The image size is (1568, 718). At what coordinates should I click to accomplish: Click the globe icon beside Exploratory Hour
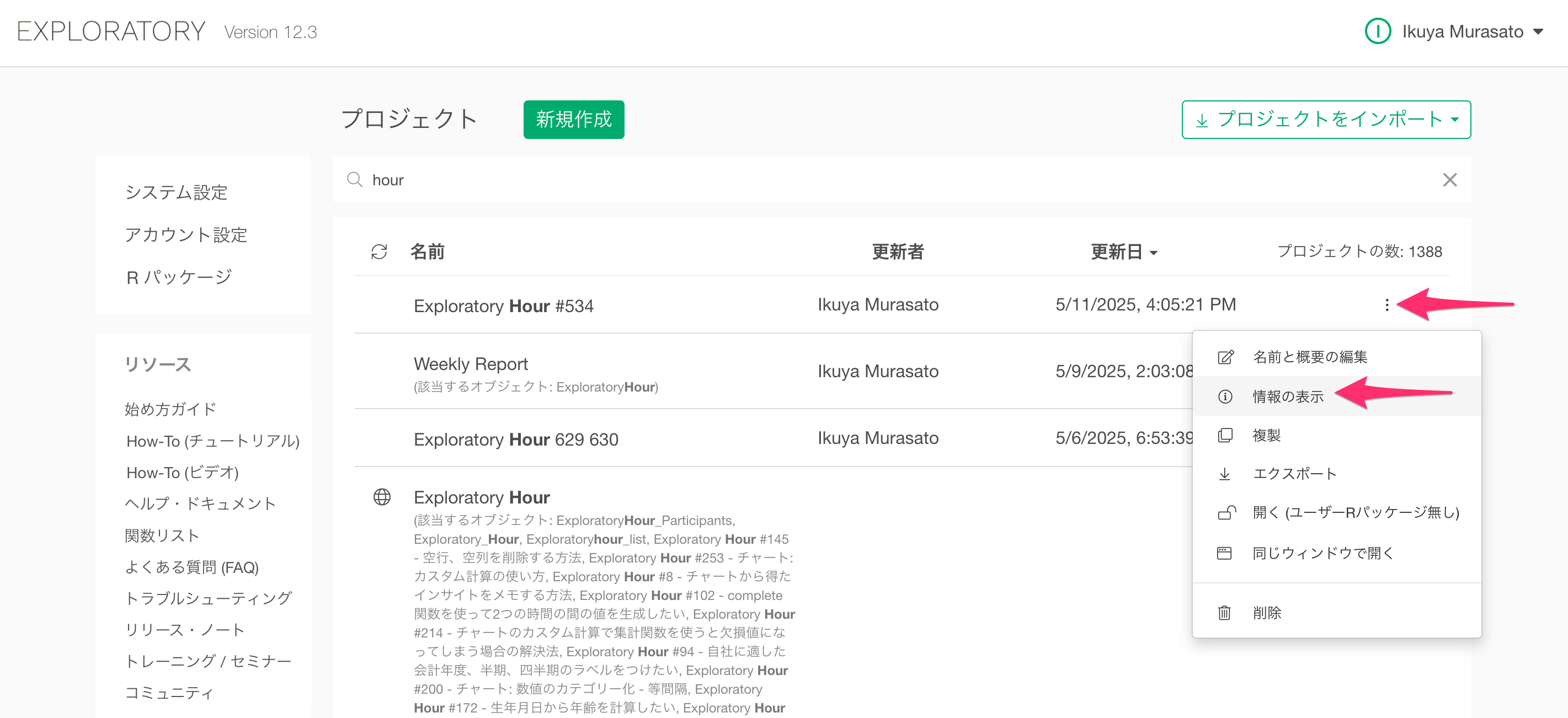(x=382, y=497)
